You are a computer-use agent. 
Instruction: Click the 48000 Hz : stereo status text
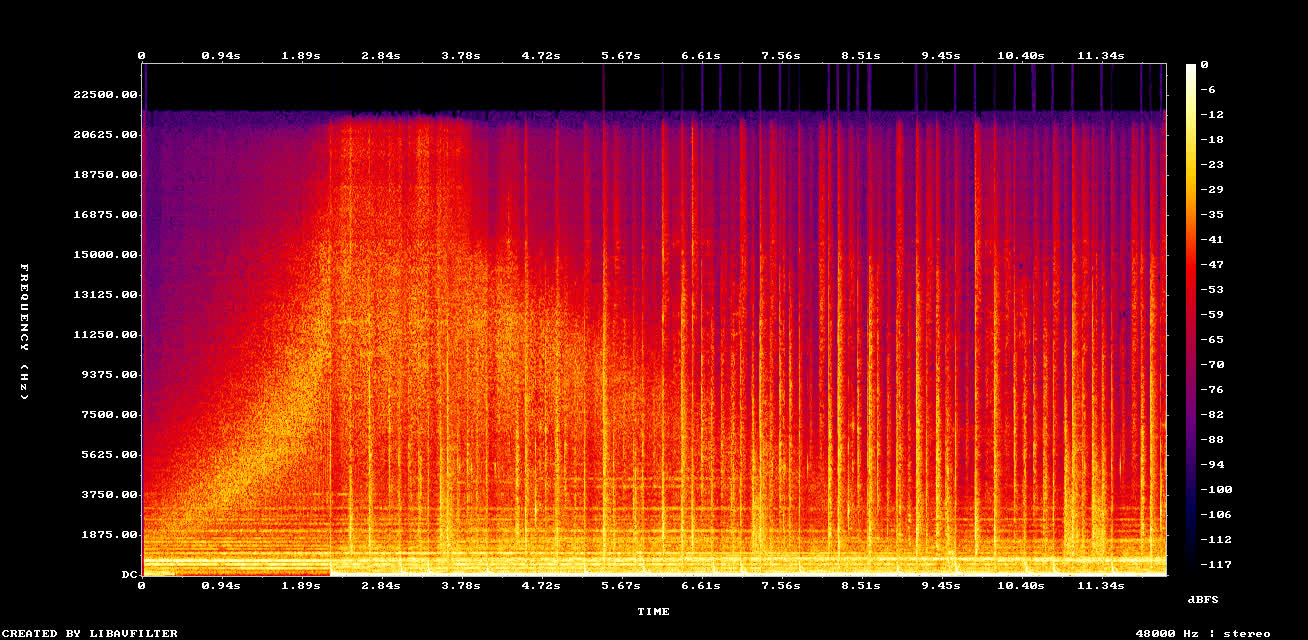click(x=1204, y=632)
